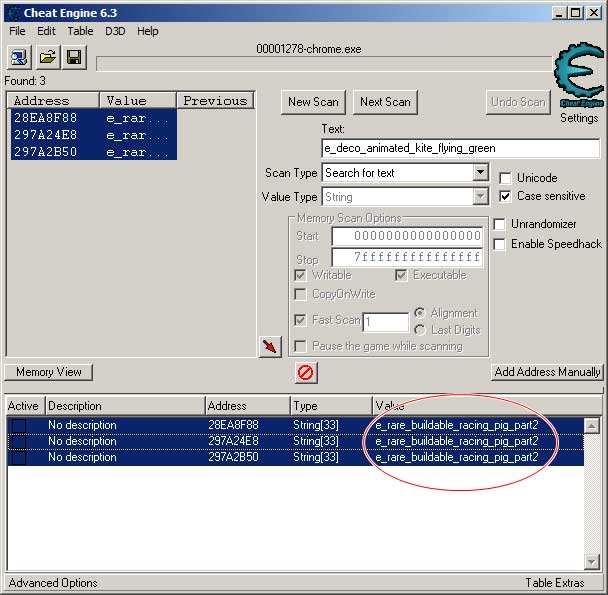Viewport: 608px width, 595px height.
Task: Click the Value column header in found list
Action: (x=138, y=101)
